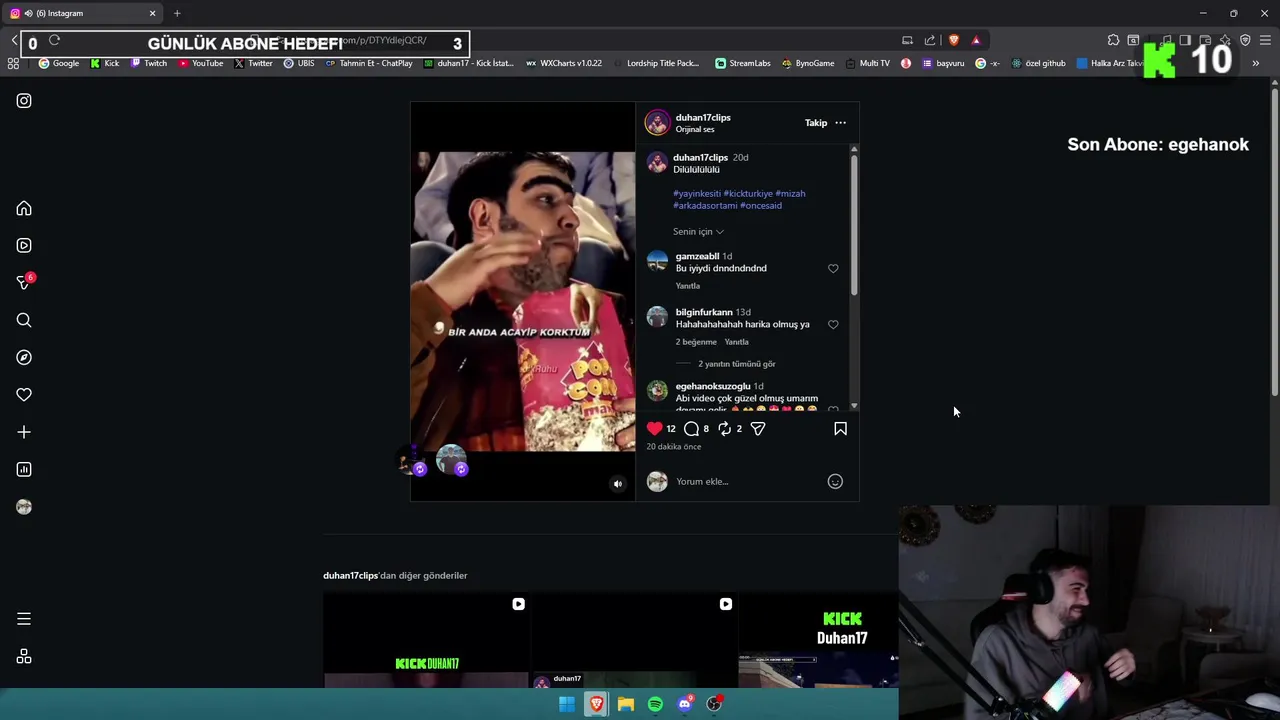Open the #yayinkesiti hashtag
The width and height of the screenshot is (1280, 720).
(697, 193)
